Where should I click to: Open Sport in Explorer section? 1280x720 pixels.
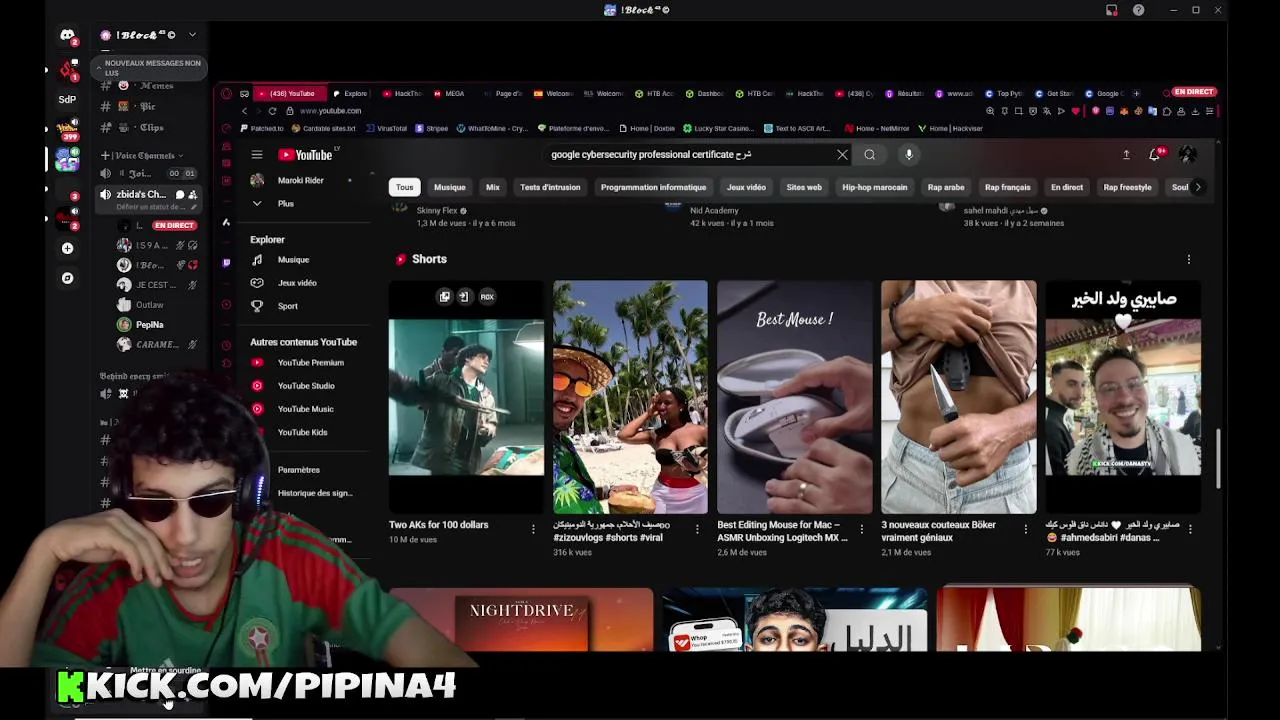(287, 306)
